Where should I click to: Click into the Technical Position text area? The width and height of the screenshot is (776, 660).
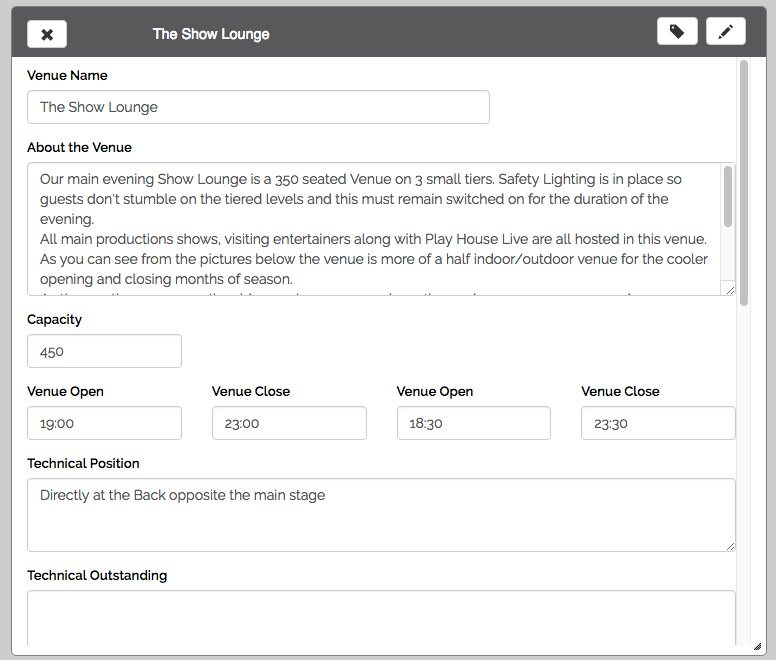[380, 515]
